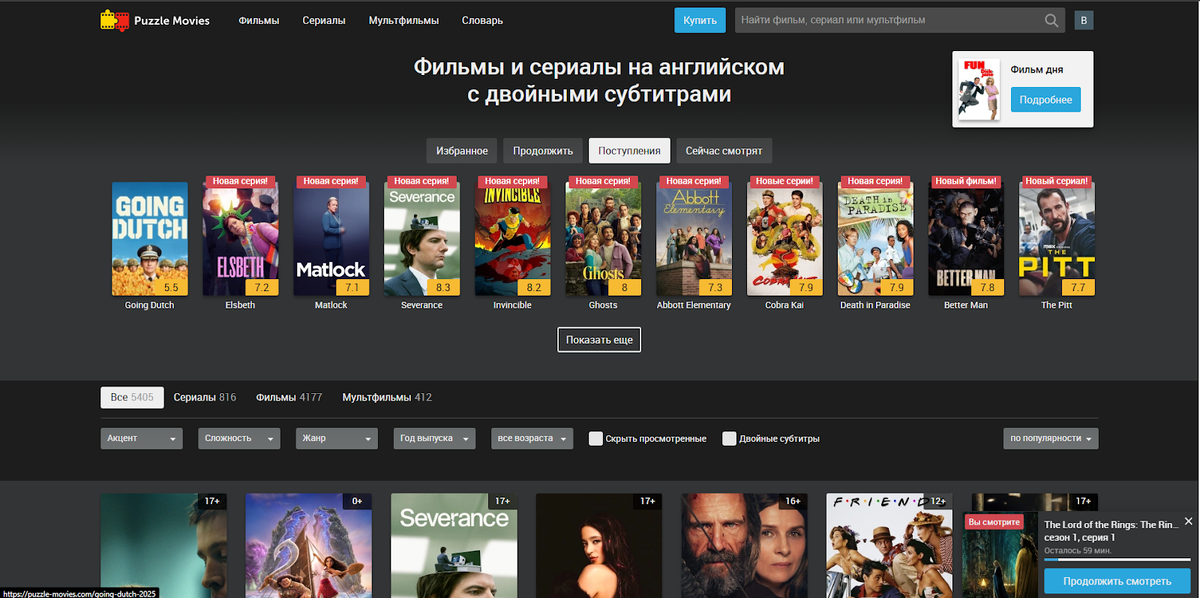
Task: Open the 'Сложность' dropdown
Action: [x=238, y=438]
